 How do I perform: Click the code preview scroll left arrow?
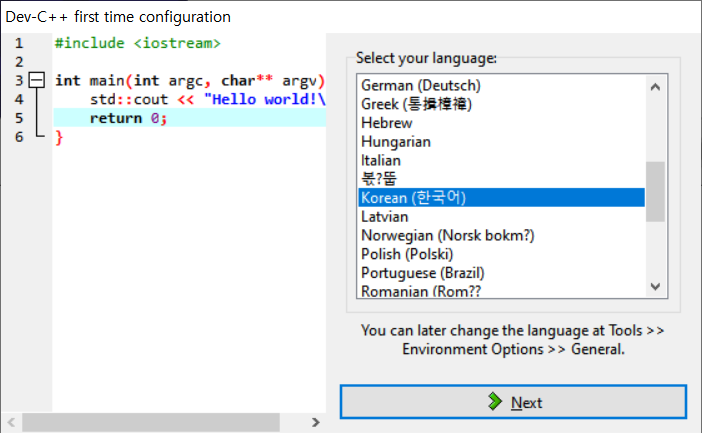(12, 422)
